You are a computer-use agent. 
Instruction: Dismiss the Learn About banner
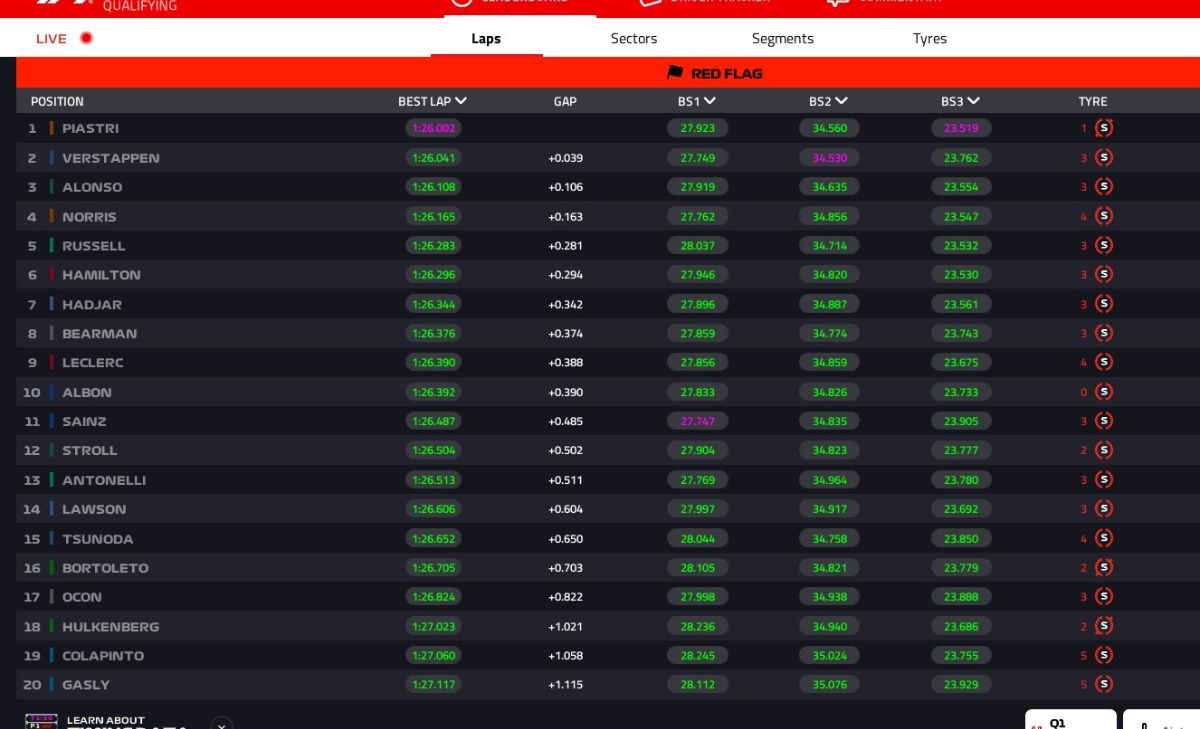click(x=222, y=722)
